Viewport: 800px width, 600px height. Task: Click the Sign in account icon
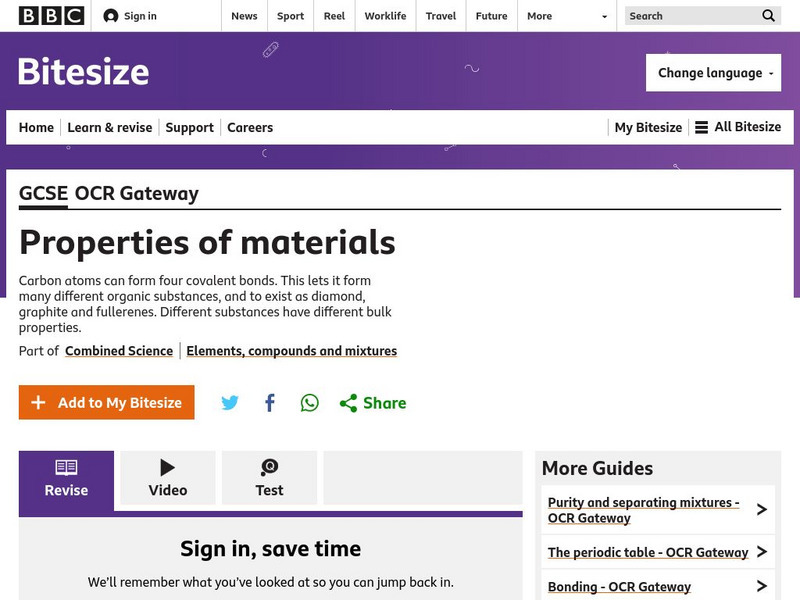(x=111, y=16)
